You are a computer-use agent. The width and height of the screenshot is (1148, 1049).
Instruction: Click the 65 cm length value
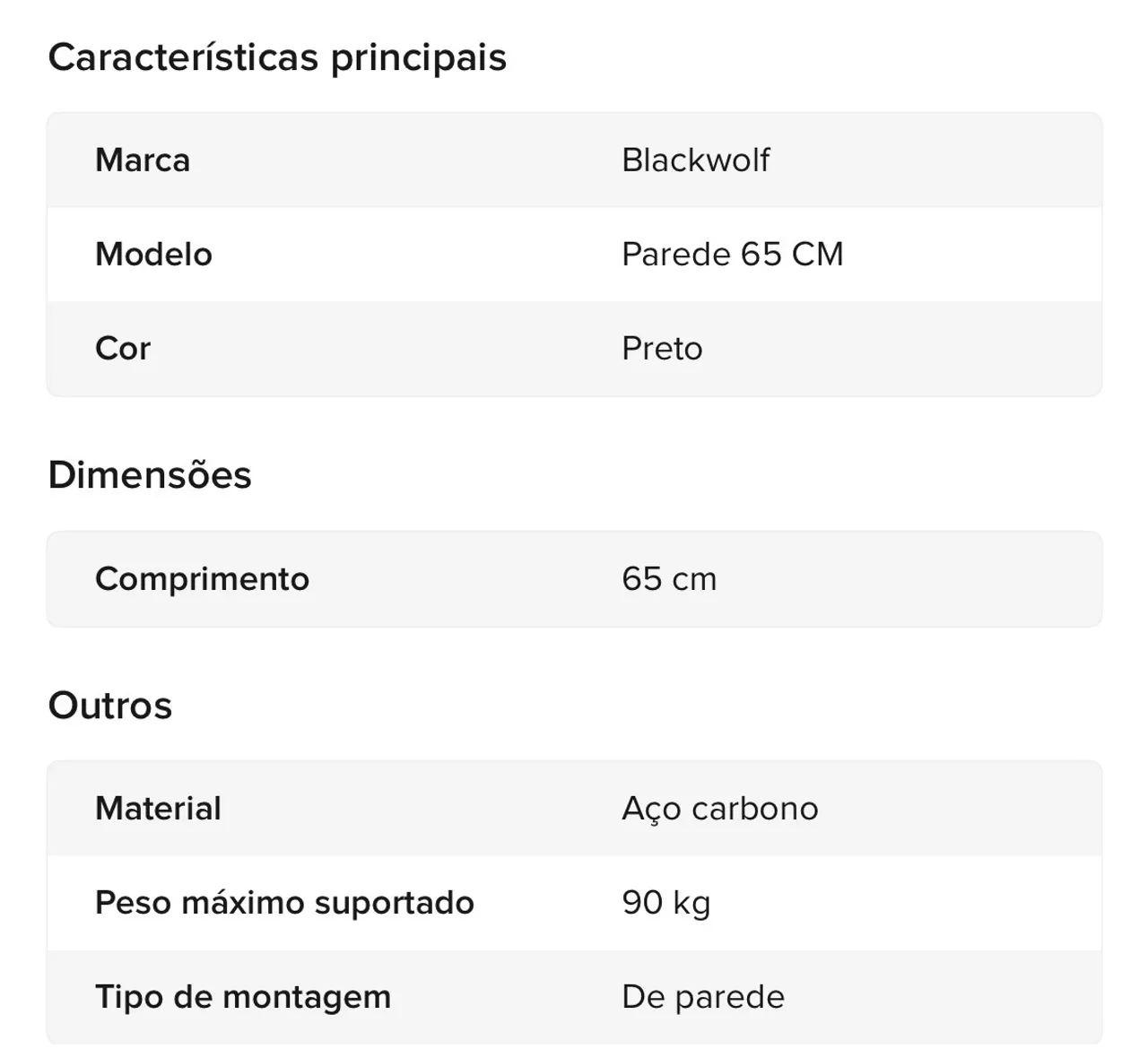click(x=669, y=578)
